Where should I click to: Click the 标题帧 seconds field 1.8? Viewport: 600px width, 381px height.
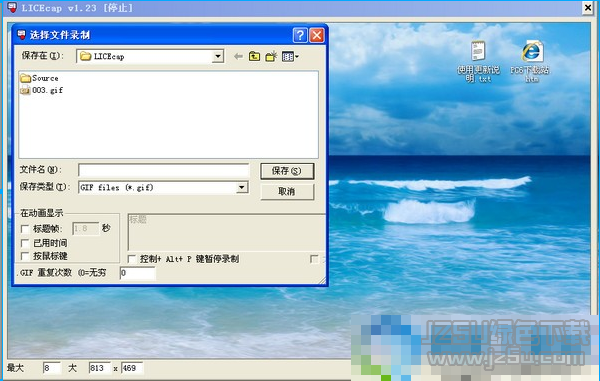click(x=86, y=229)
